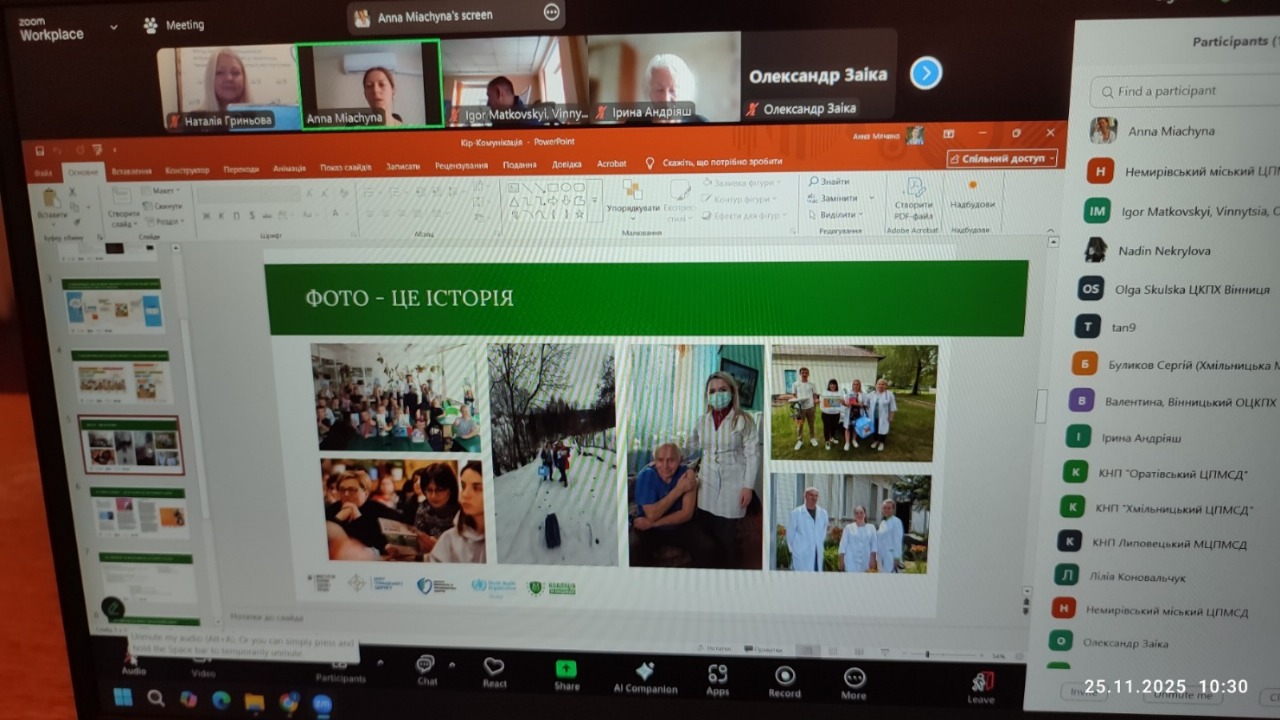
Task: Open the Zoom Chat panel
Action: pos(426,667)
